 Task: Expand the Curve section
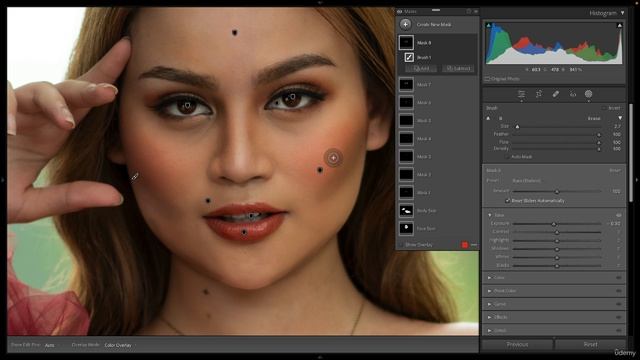(489, 304)
